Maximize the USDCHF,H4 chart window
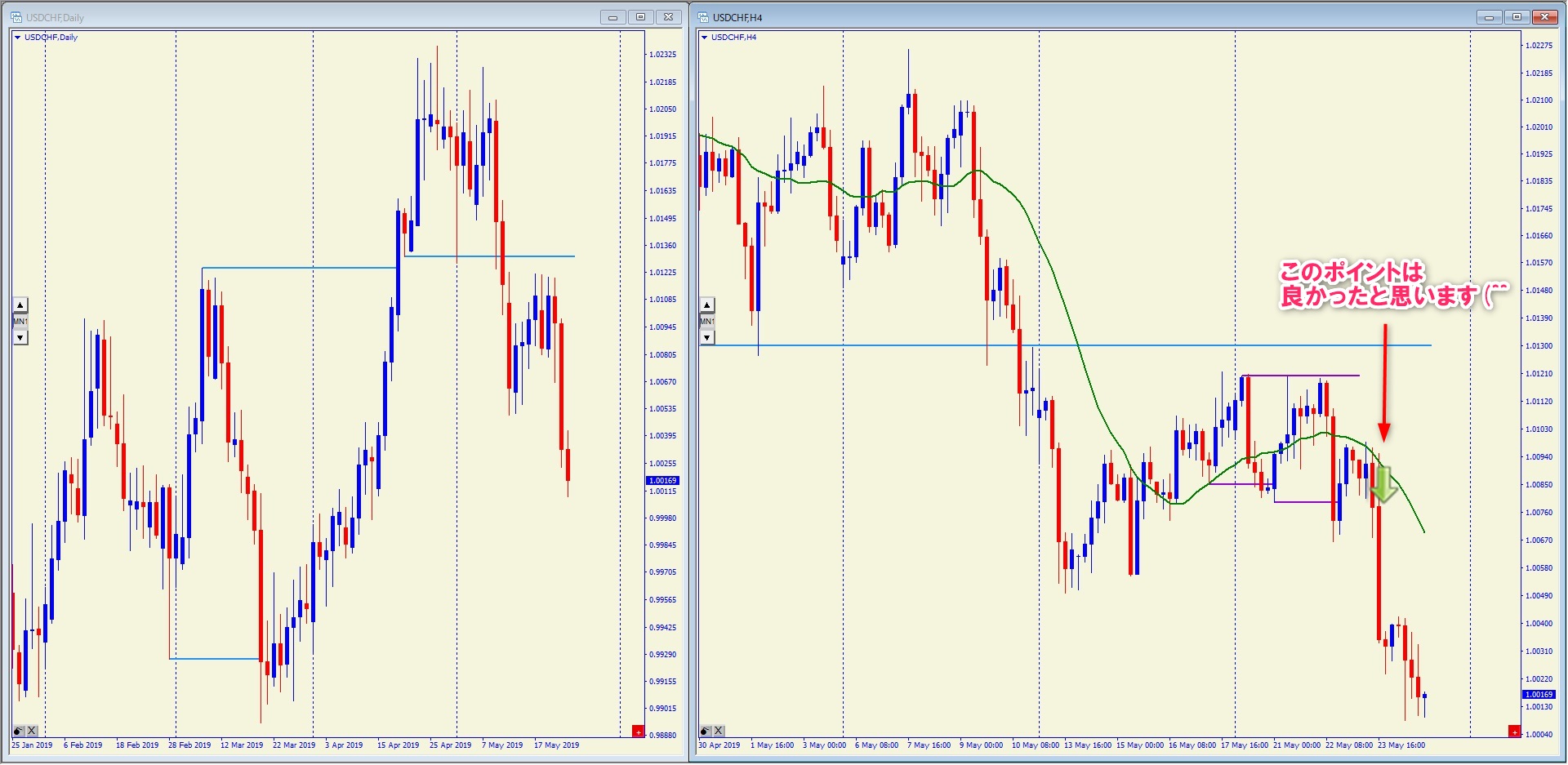The width and height of the screenshot is (1568, 765). [x=1517, y=17]
